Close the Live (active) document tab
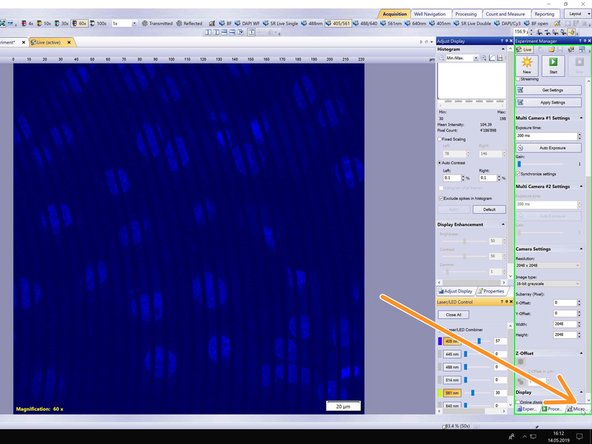592x444 pixels. click(x=69, y=42)
